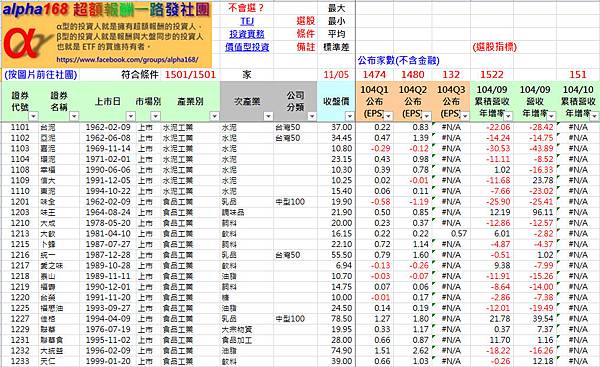Open the 投資實務 hyperlink
The width and height of the screenshot is (600, 367).
pyautogui.click(x=247, y=34)
